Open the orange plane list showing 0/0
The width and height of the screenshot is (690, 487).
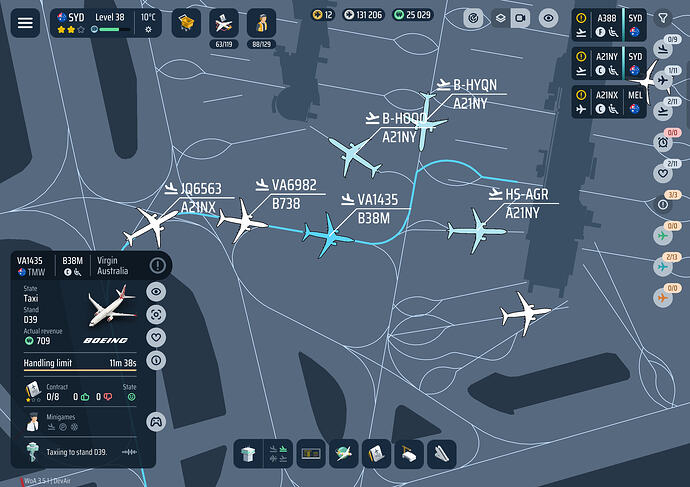click(x=663, y=298)
